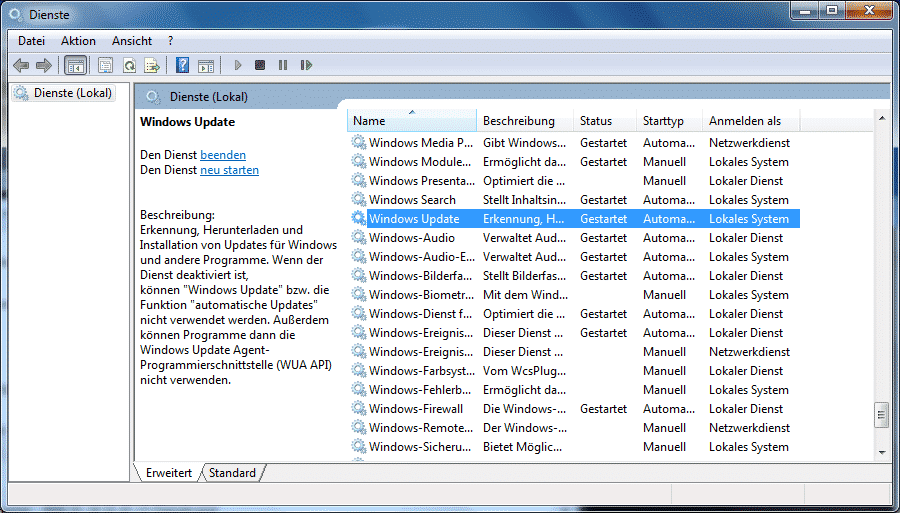Screen dimensions: 900x513
Task: Open the Datei menu
Action: click(x=32, y=41)
